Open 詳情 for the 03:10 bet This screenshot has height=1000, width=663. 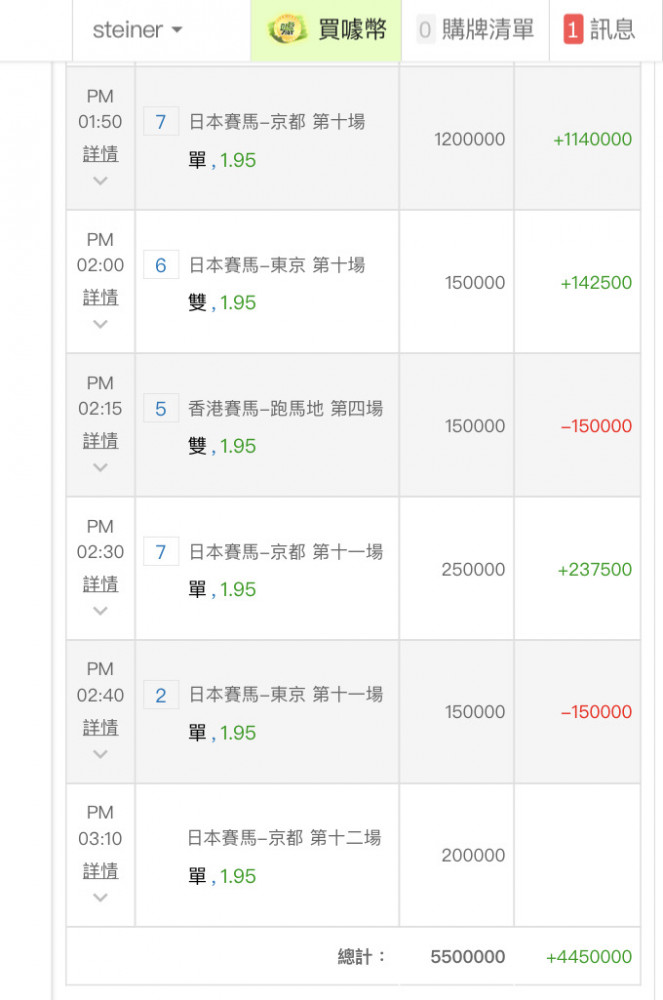click(x=100, y=871)
